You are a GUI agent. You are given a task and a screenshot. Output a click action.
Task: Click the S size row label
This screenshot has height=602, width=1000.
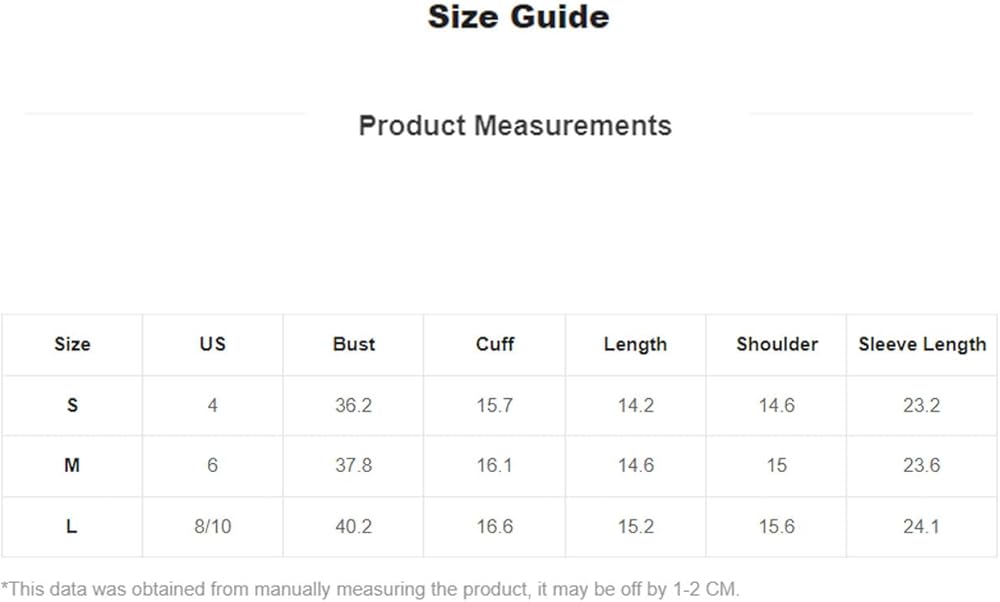tap(72, 406)
